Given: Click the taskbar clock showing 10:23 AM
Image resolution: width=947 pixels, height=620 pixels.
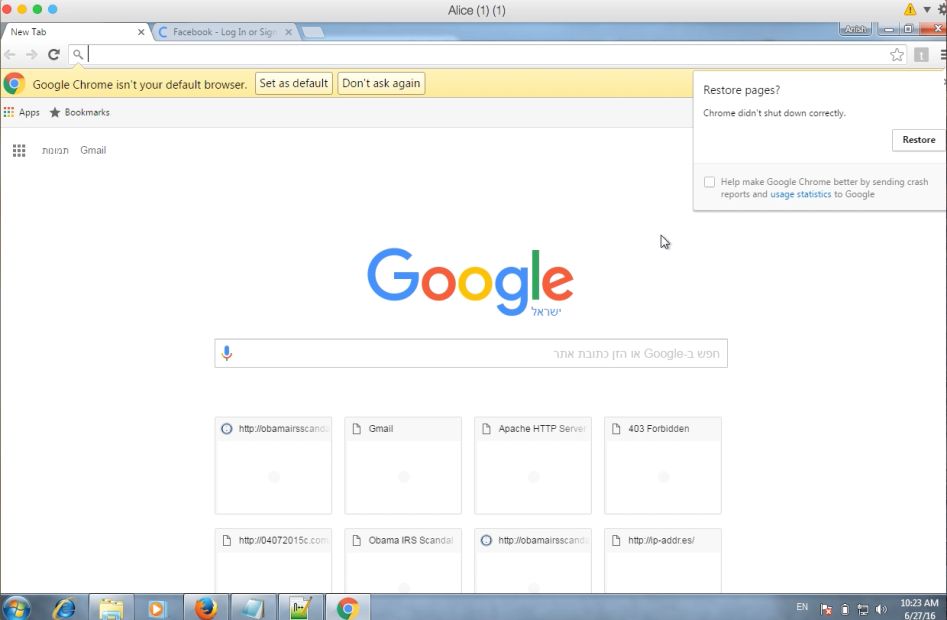Looking at the screenshot, I should click(x=919, y=609).
